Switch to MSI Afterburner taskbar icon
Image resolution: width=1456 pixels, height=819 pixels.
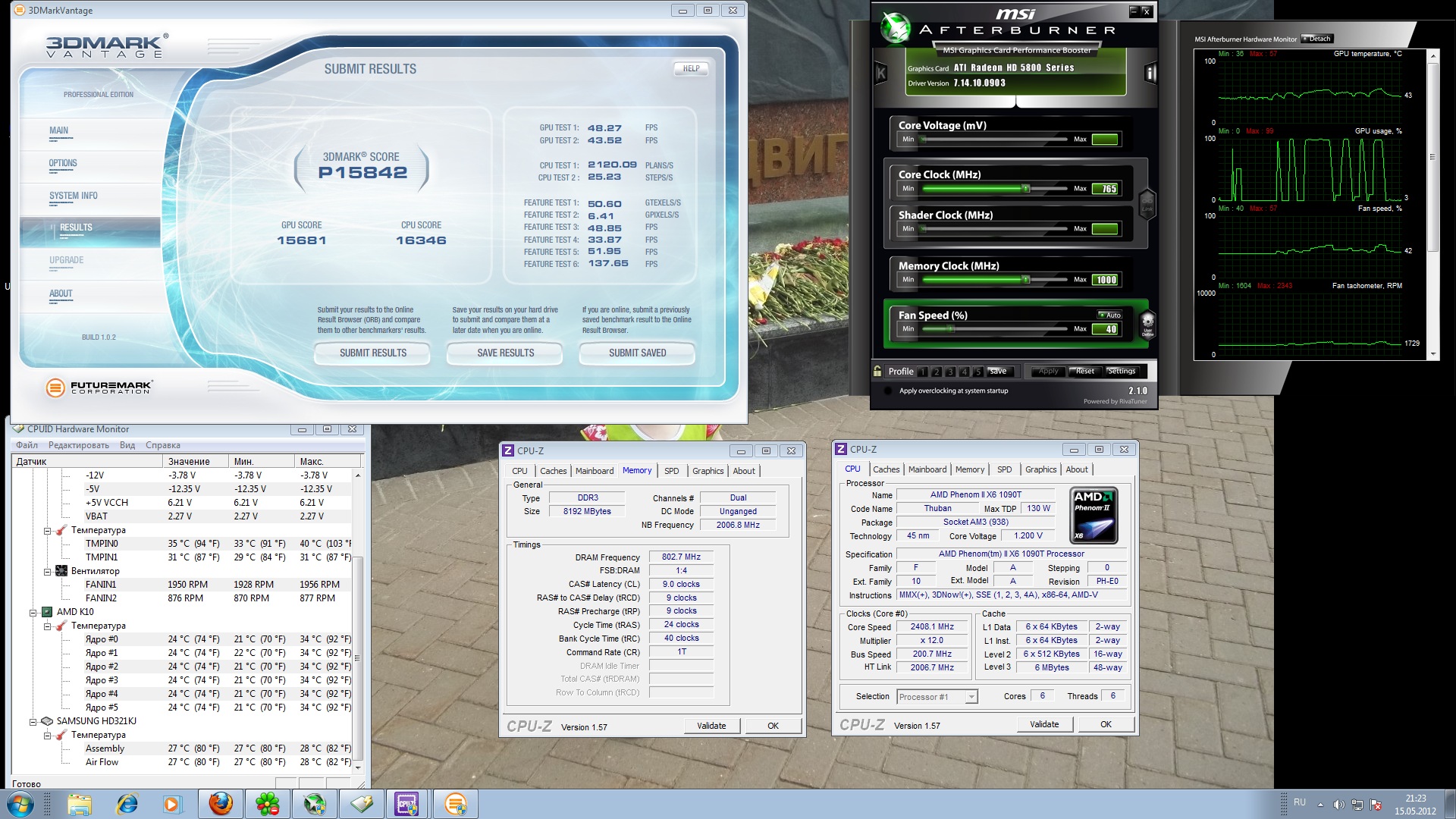pos(315,804)
